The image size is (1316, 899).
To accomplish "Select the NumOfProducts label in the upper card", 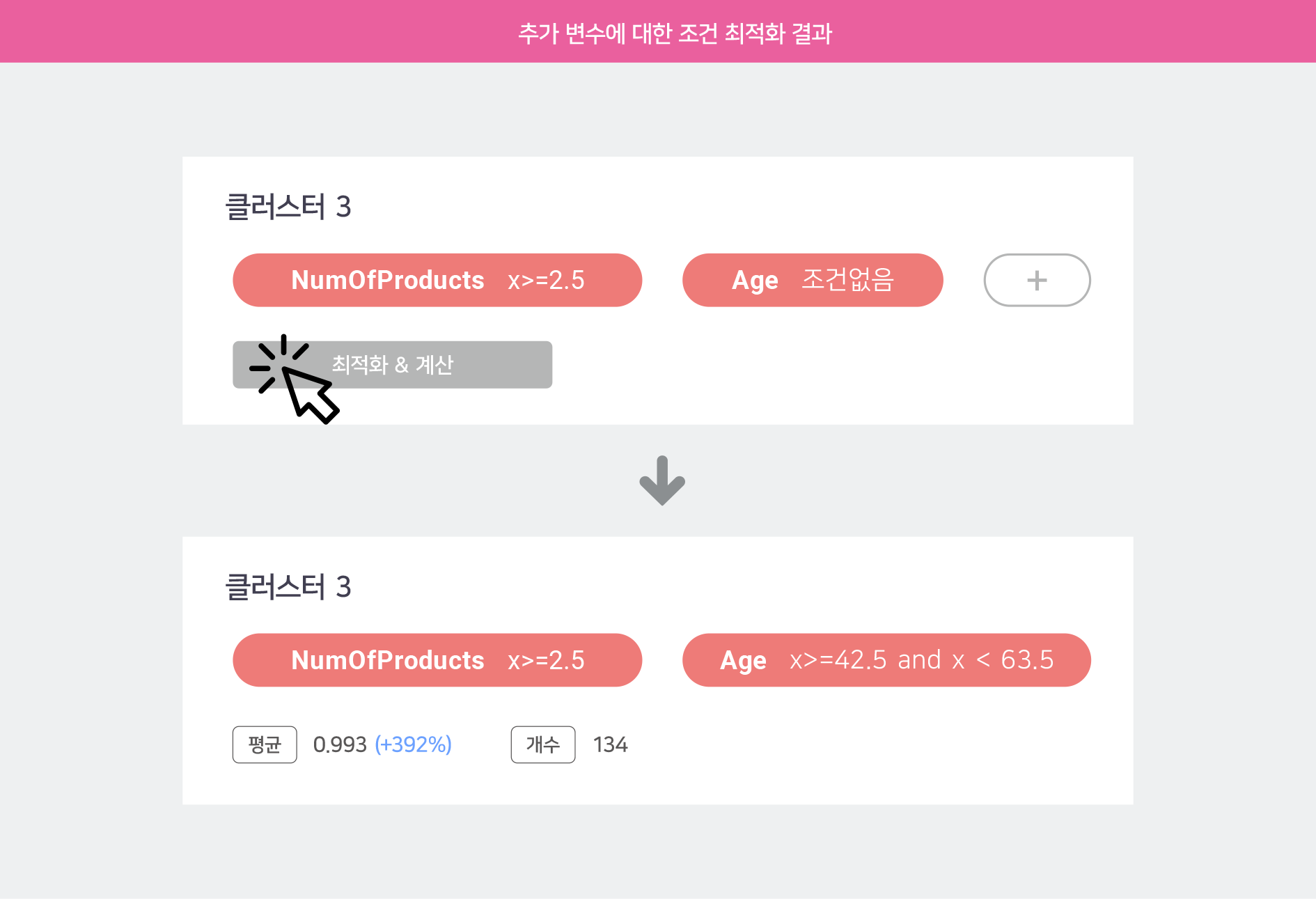I will (387, 280).
